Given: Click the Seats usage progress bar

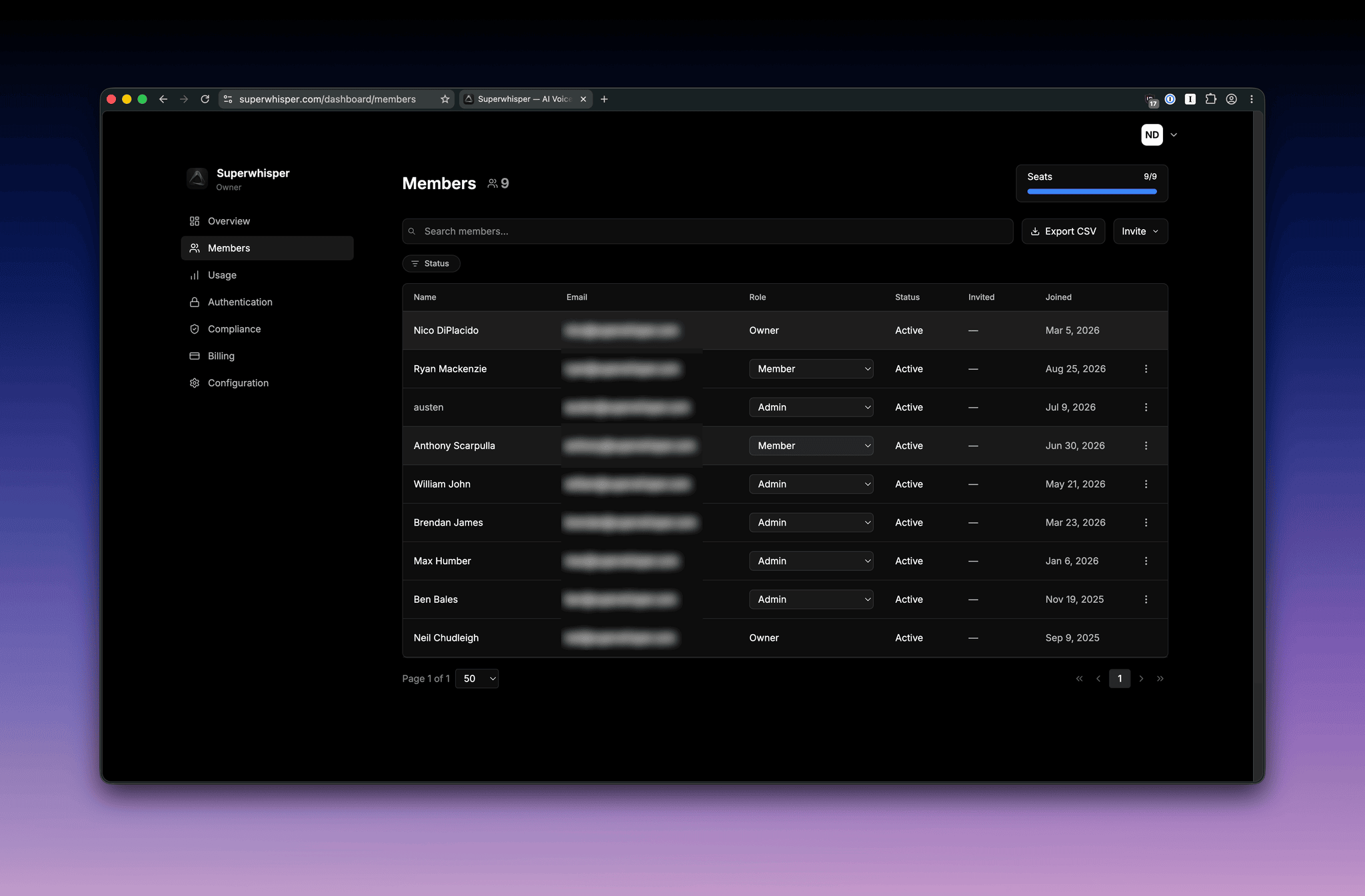Looking at the screenshot, I should coord(1092,192).
